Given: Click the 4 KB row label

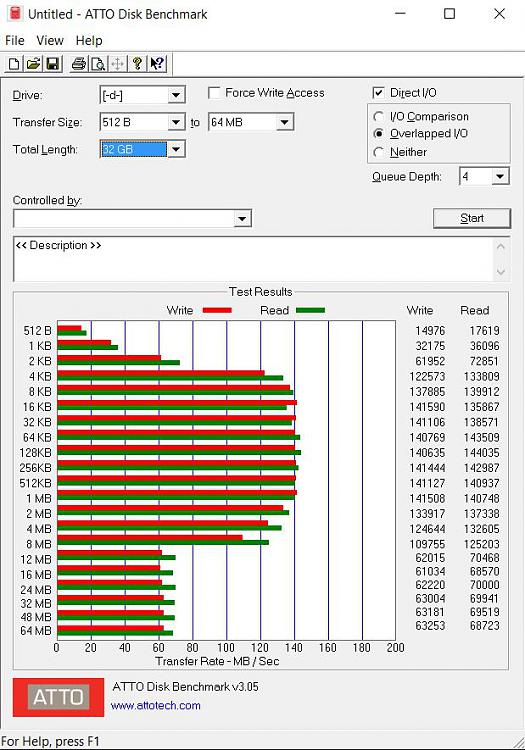Looking at the screenshot, I should pyautogui.click(x=40, y=376).
